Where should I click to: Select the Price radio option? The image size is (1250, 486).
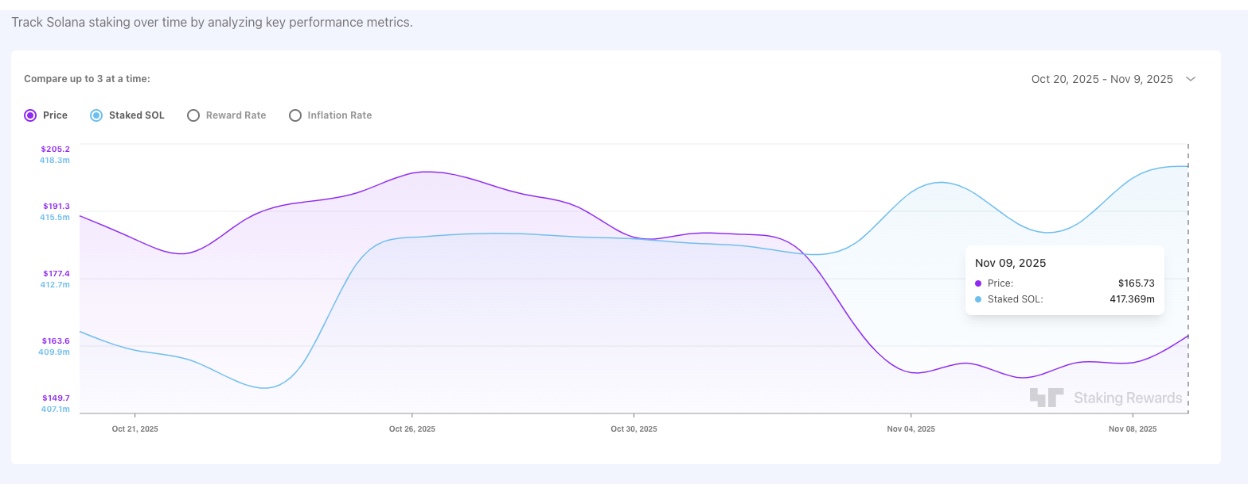point(31,116)
